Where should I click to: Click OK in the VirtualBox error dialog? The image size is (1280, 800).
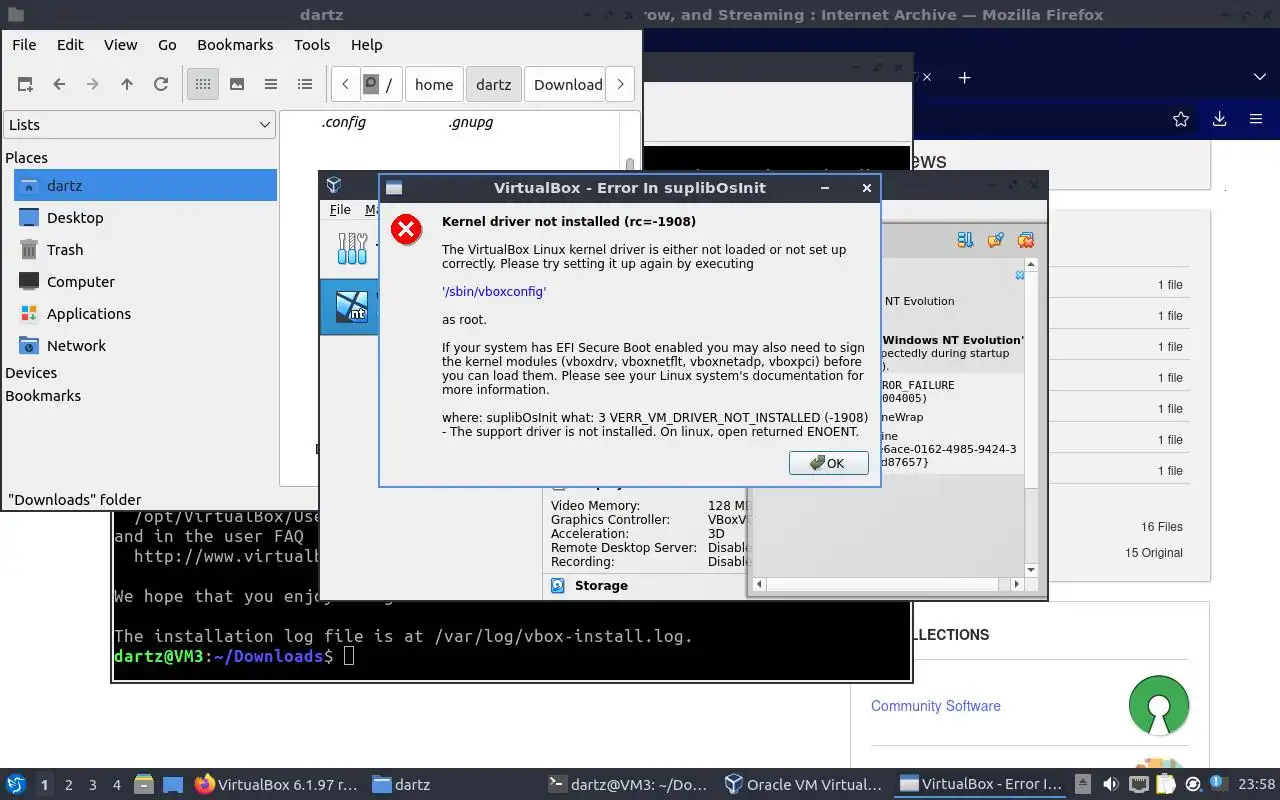pos(828,463)
